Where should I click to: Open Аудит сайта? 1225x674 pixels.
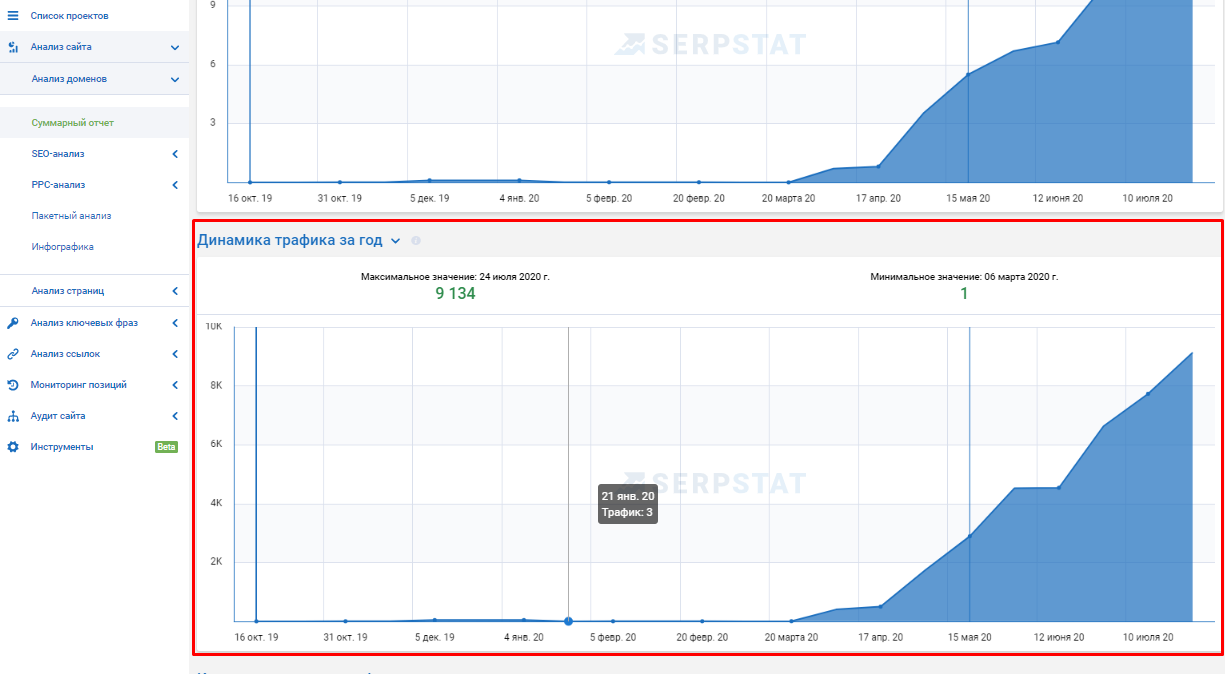58,416
